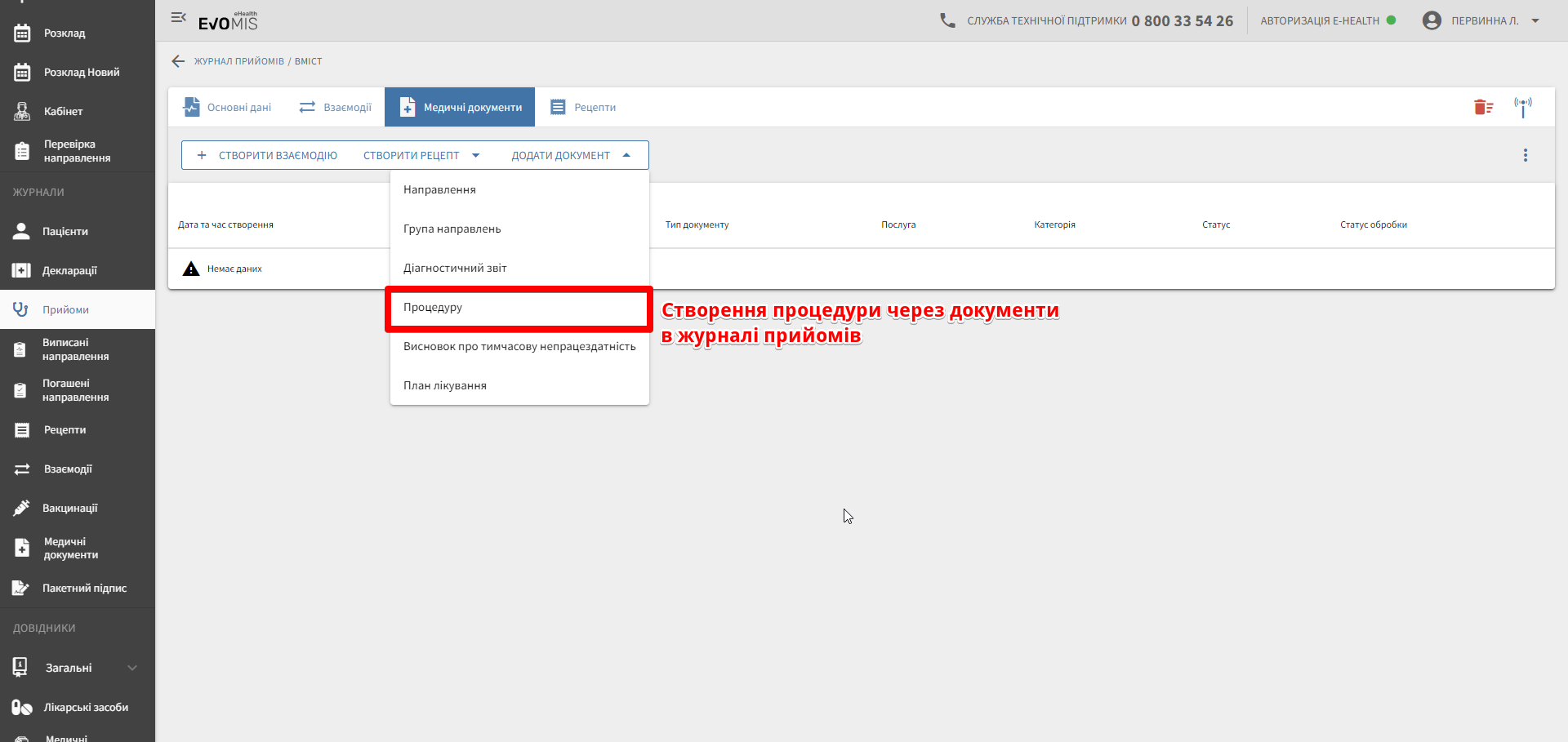Expand the Загальні section in the sidebar

click(x=75, y=668)
